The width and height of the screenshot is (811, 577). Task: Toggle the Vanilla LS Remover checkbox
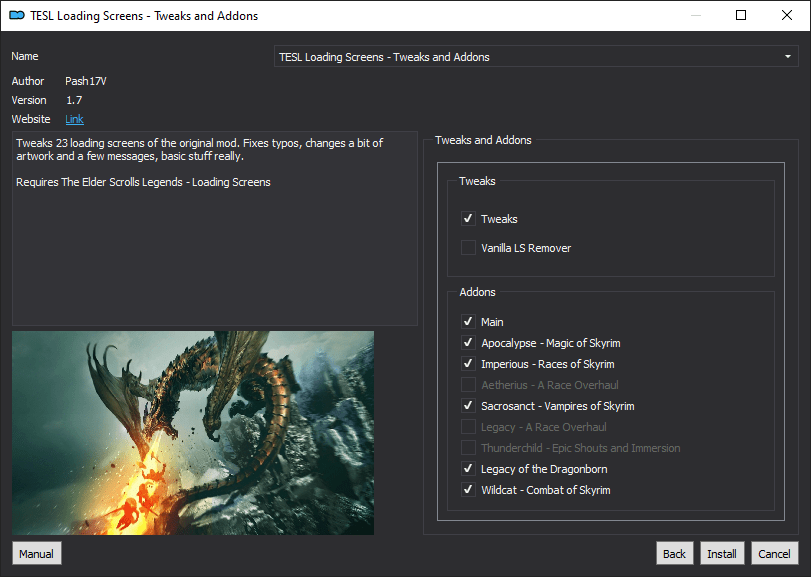coord(468,248)
